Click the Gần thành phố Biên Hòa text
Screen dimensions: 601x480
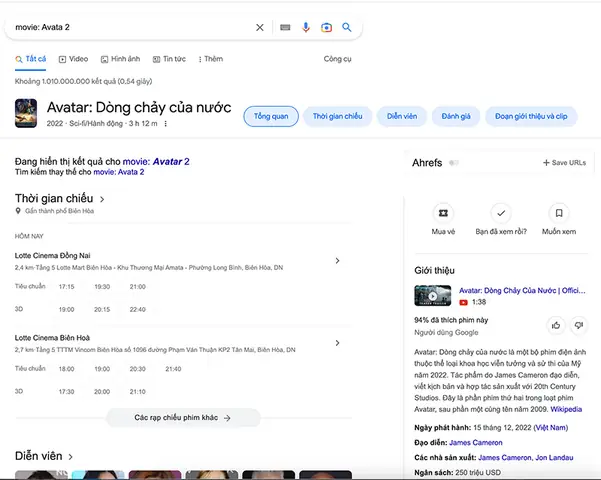[59, 211]
